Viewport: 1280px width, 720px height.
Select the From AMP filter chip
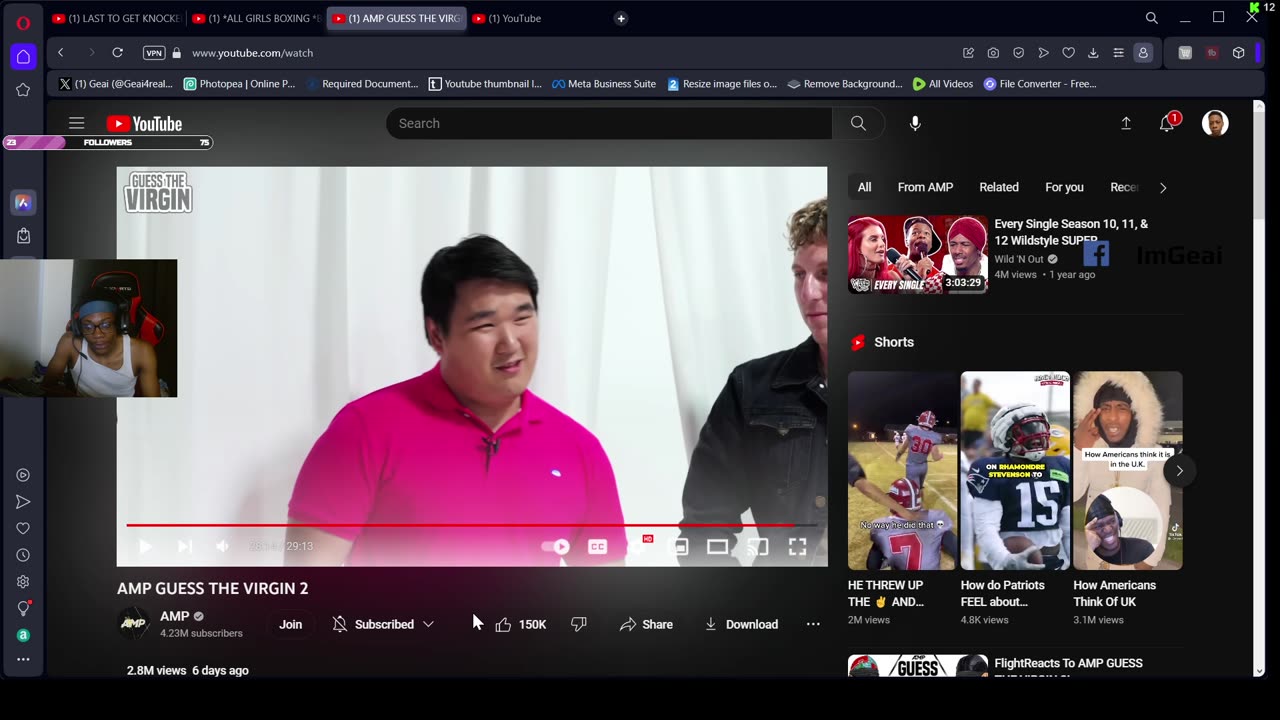tap(925, 187)
